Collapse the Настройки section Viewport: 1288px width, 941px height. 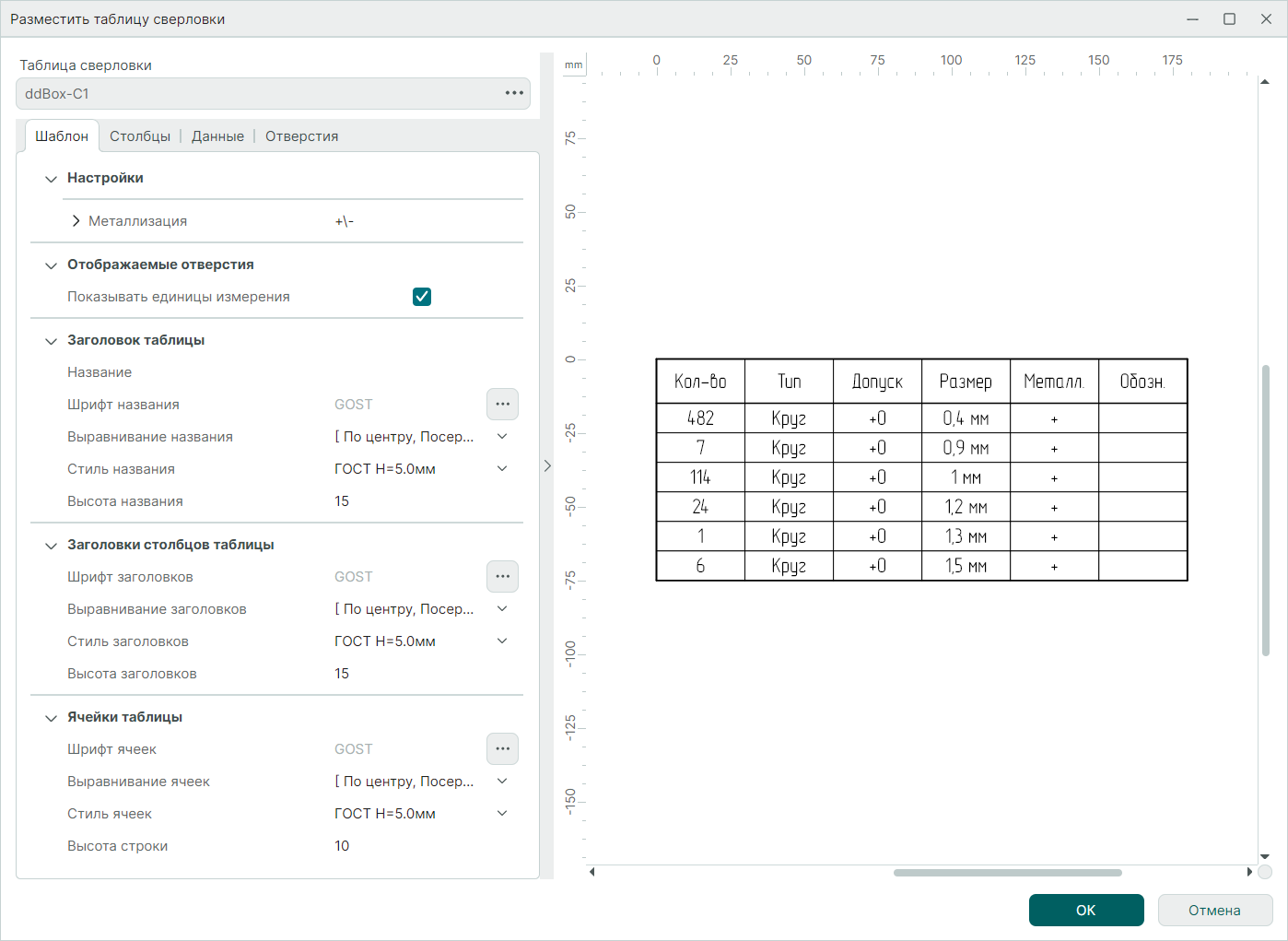tap(52, 179)
